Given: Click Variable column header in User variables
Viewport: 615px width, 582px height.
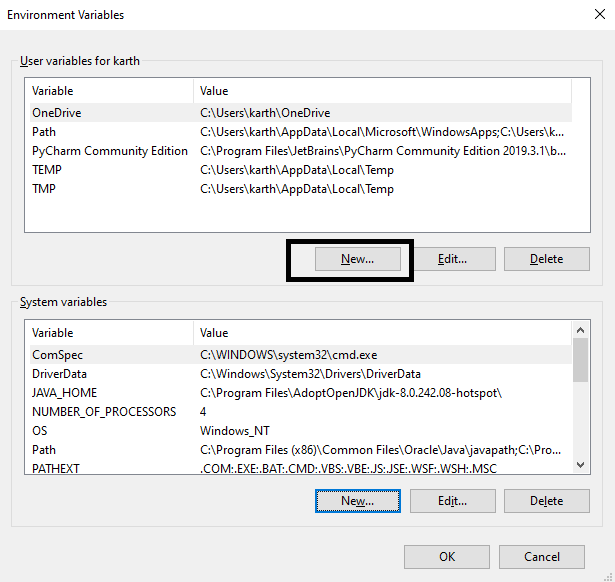Looking at the screenshot, I should pyautogui.click(x=111, y=91).
